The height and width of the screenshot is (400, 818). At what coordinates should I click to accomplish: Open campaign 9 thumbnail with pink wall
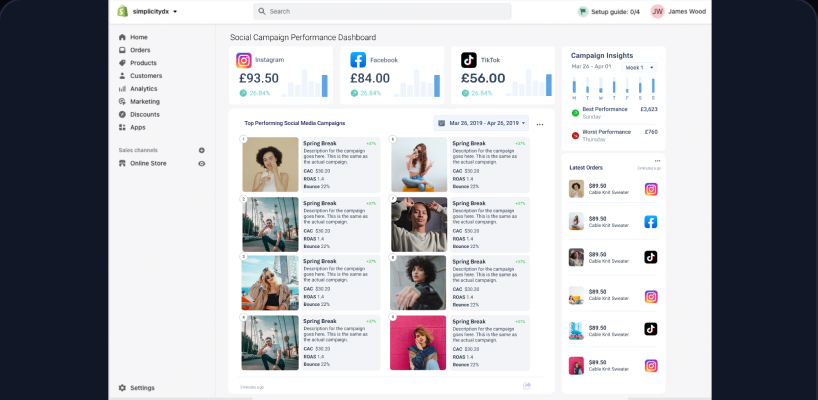click(x=418, y=343)
